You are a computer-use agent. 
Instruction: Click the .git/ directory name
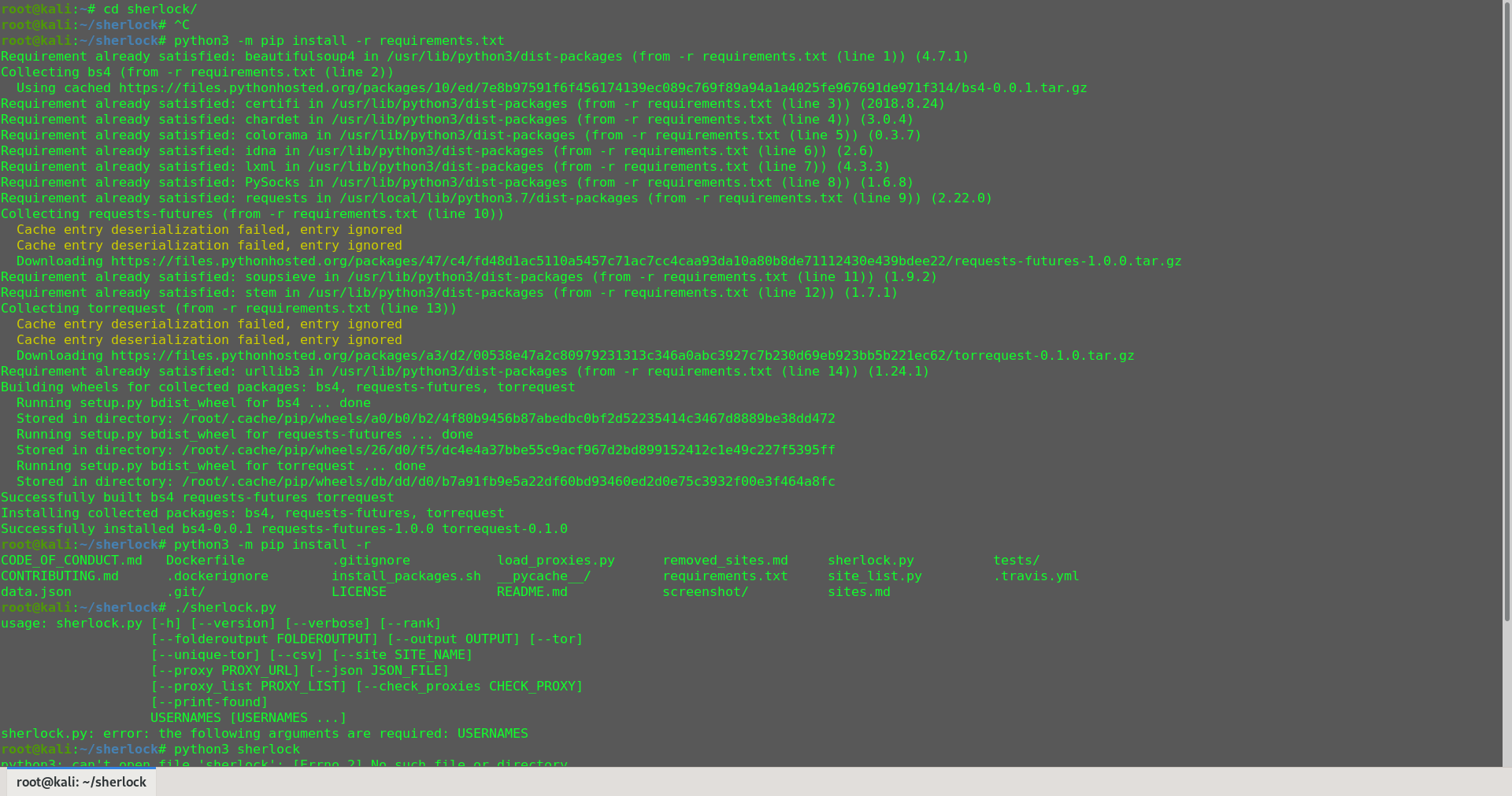(186, 592)
